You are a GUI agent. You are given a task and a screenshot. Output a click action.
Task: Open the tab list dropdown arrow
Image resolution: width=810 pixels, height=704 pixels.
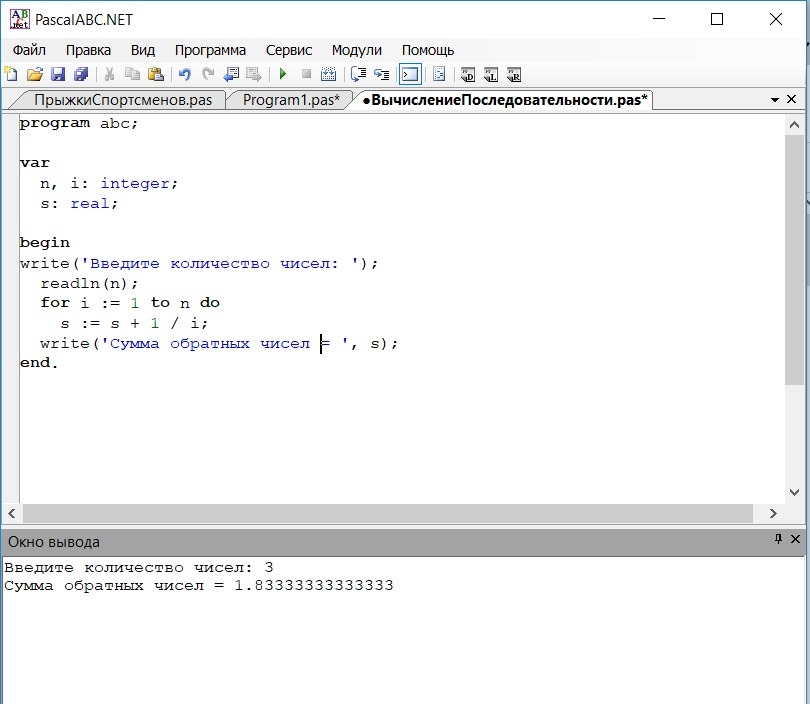pos(775,100)
